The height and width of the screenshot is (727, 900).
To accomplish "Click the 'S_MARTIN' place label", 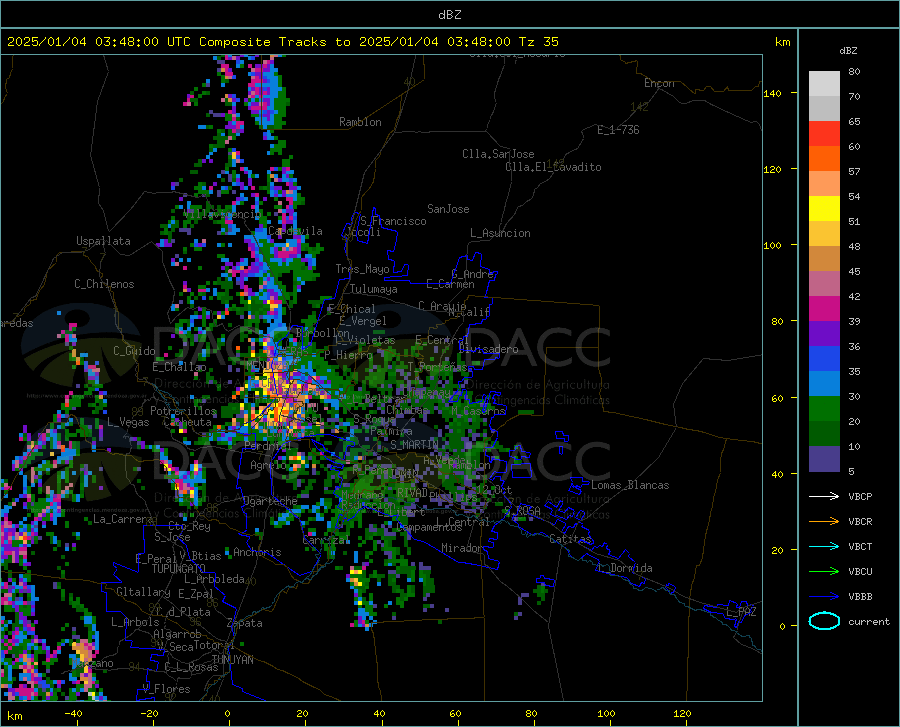I will click(414, 445).
